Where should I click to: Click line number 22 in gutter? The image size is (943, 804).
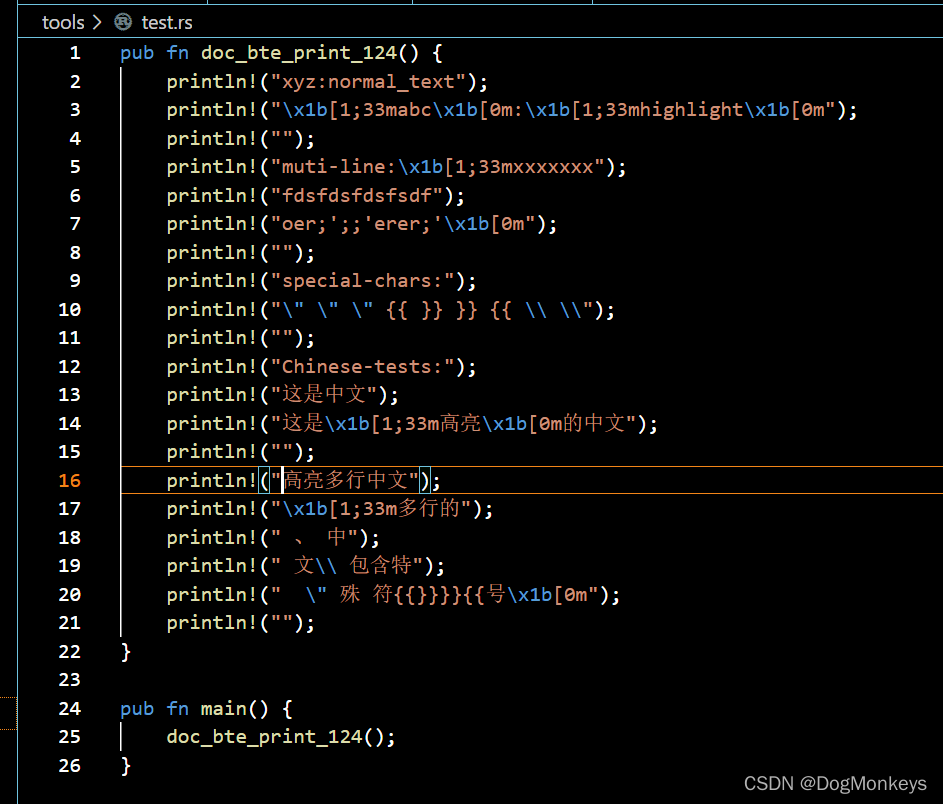(x=70, y=651)
